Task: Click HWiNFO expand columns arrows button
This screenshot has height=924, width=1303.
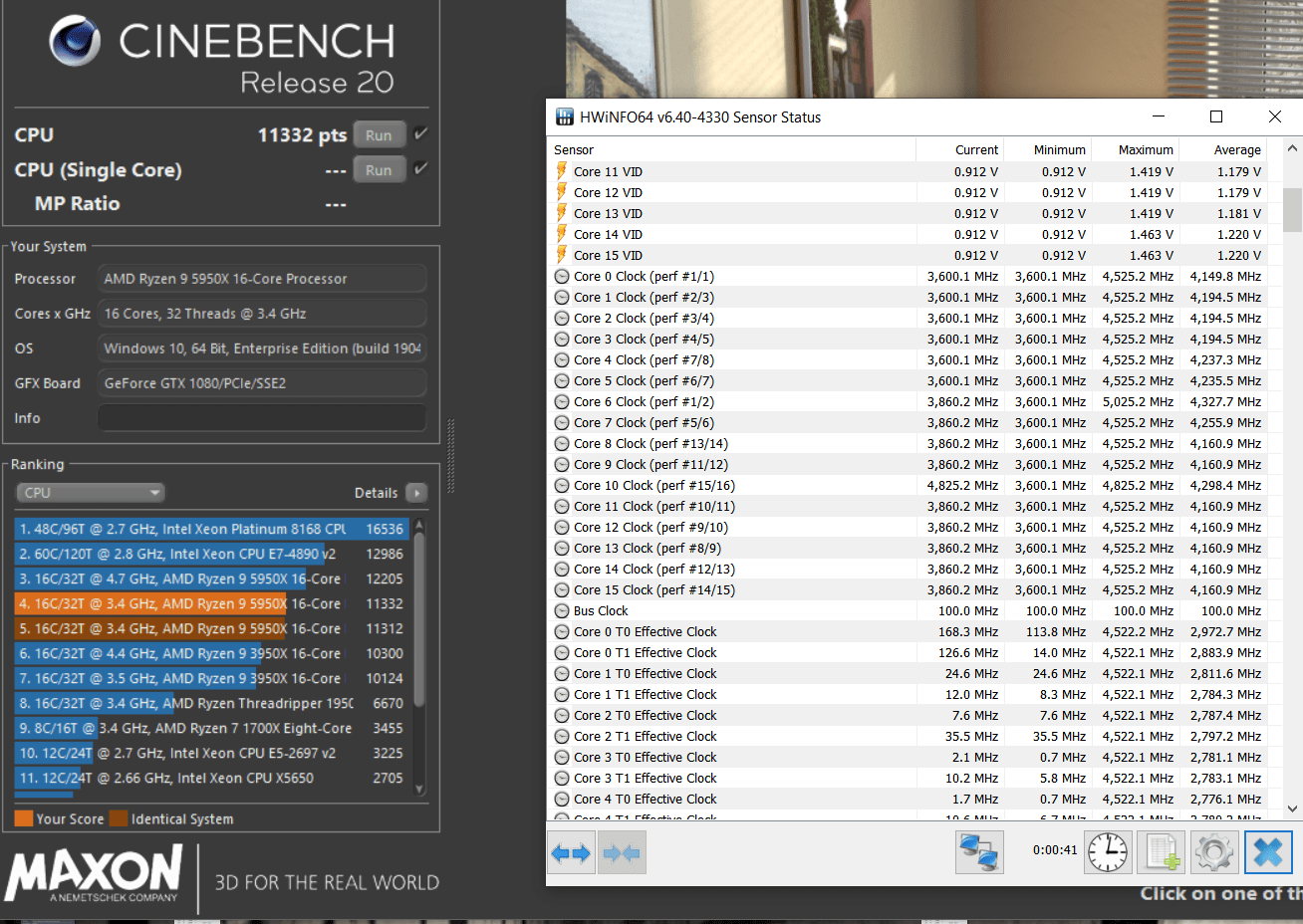Action: (572, 853)
